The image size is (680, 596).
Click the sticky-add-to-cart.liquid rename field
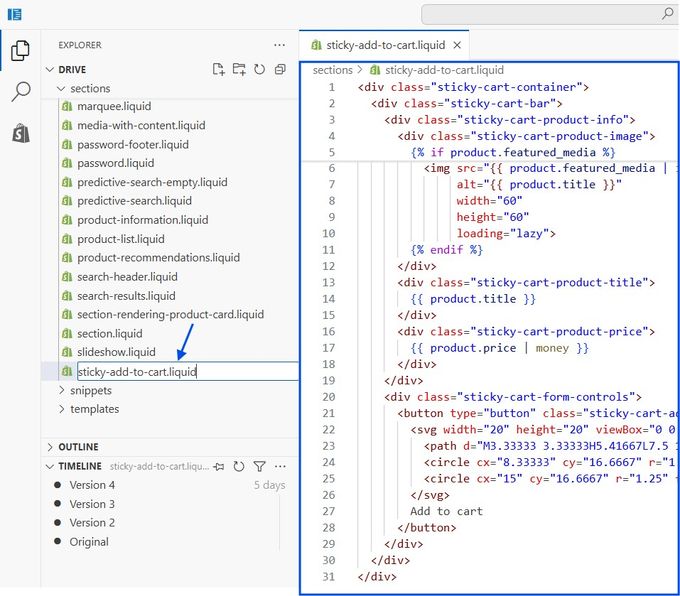click(187, 372)
